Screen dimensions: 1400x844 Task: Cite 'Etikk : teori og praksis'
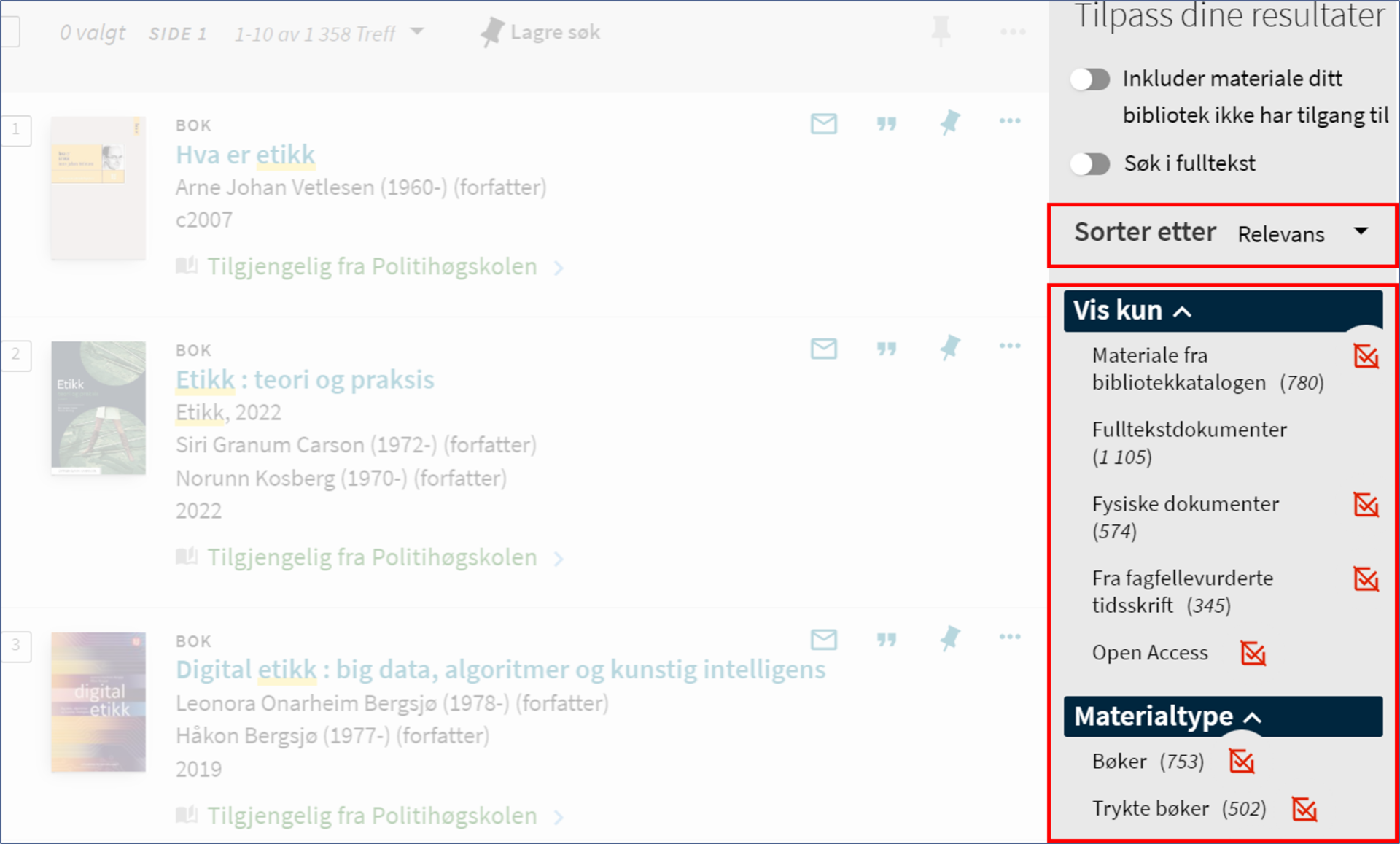click(x=886, y=349)
